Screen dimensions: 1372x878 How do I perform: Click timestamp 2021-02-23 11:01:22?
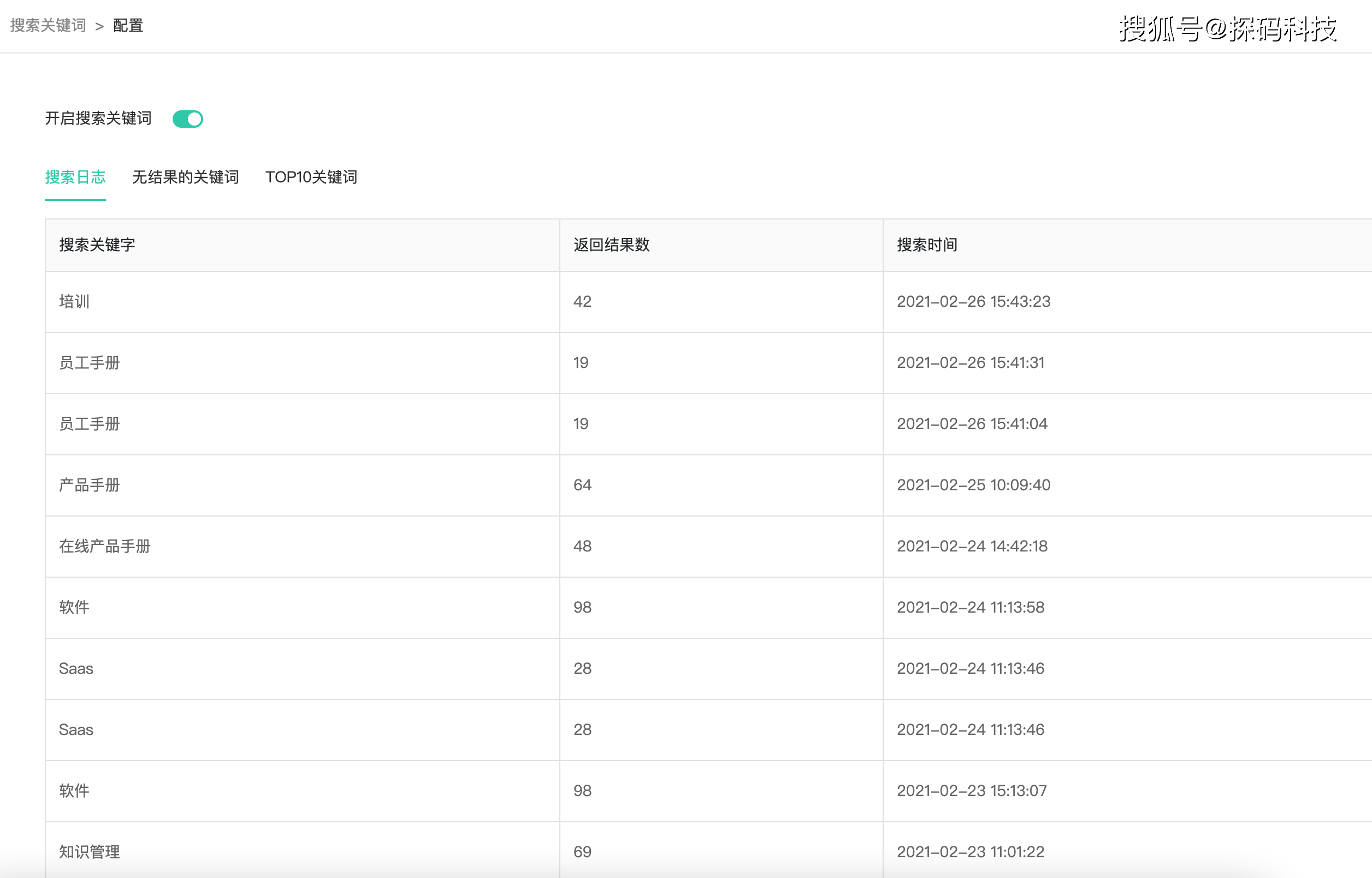point(970,852)
